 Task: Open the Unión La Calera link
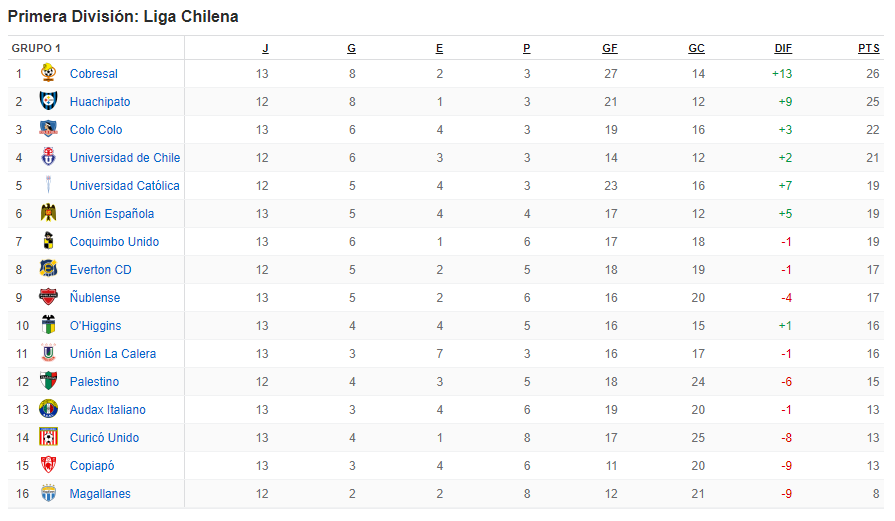pyautogui.click(x=112, y=353)
